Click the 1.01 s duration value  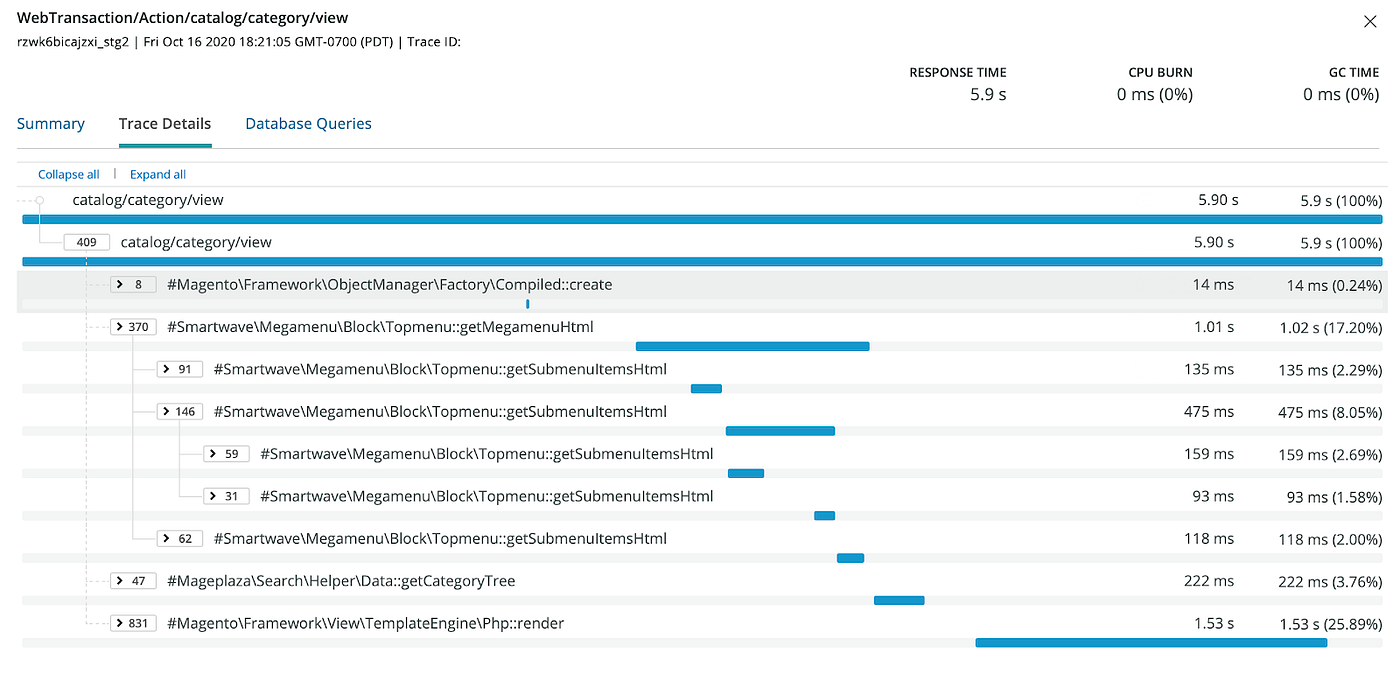tap(1214, 327)
